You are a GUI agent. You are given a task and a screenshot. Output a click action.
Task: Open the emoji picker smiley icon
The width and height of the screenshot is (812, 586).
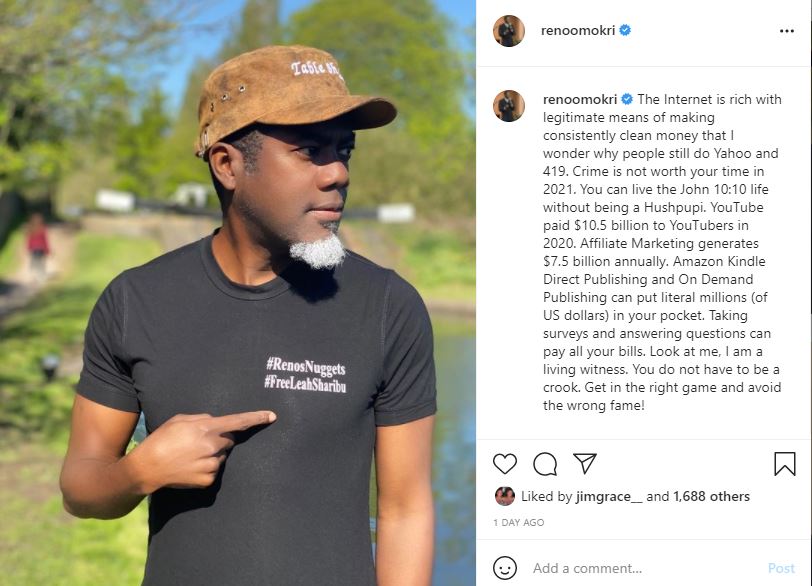coord(506,568)
